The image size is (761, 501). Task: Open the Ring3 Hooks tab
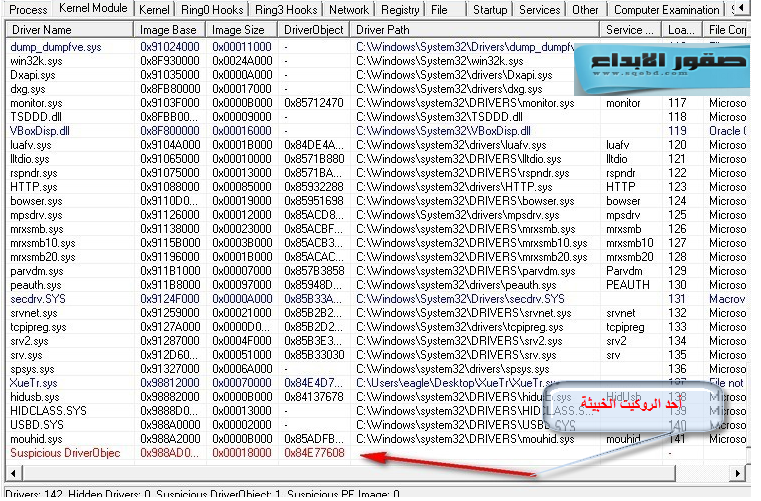286,9
